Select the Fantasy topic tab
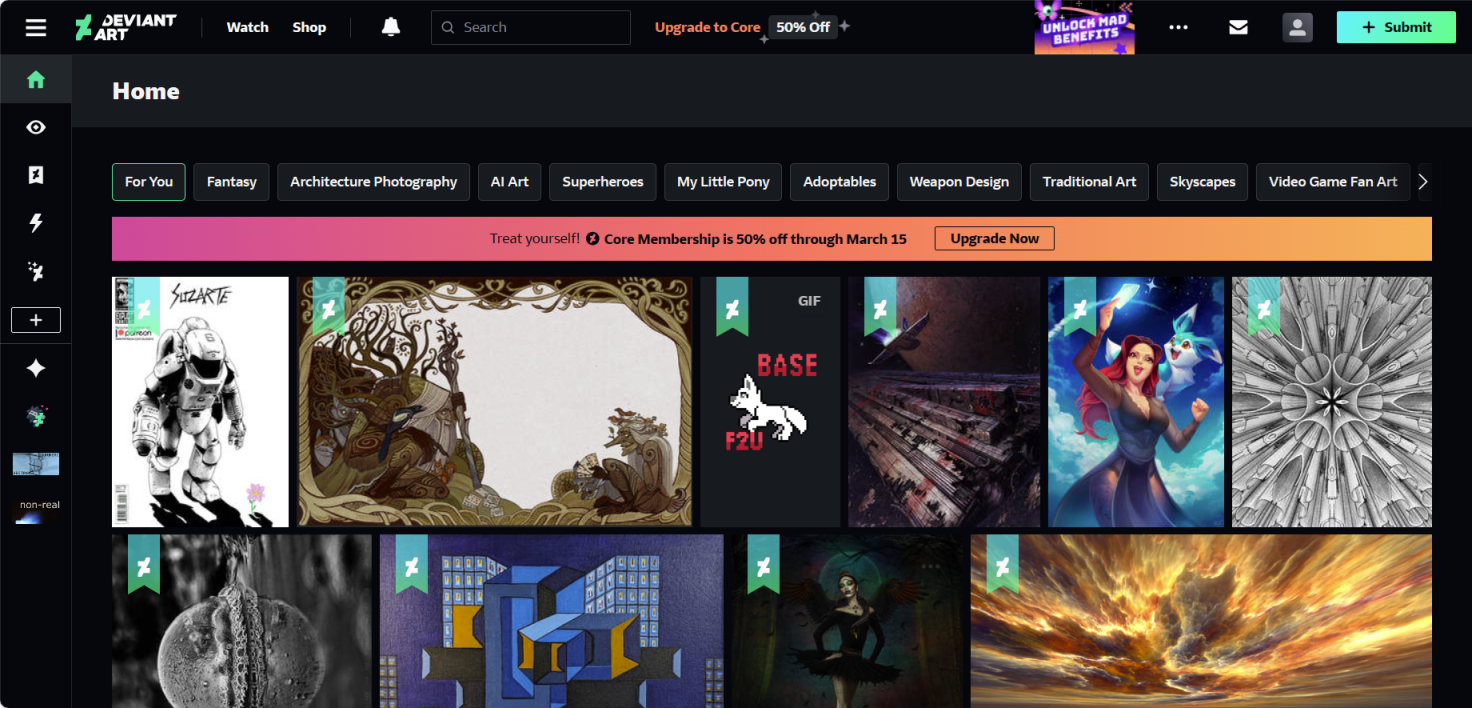1472x708 pixels. (x=231, y=182)
